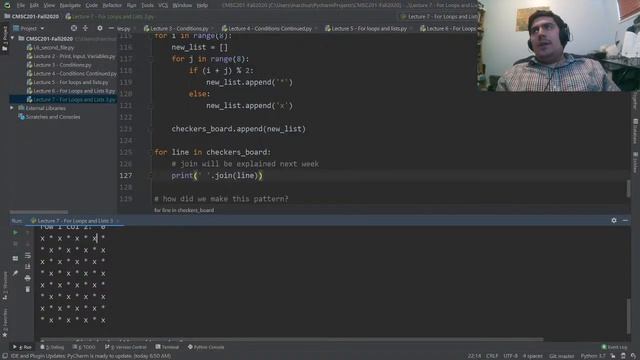This screenshot has height=360, width=640.
Task: Hide the Run tool window with minus icon
Action: click(x=625, y=220)
